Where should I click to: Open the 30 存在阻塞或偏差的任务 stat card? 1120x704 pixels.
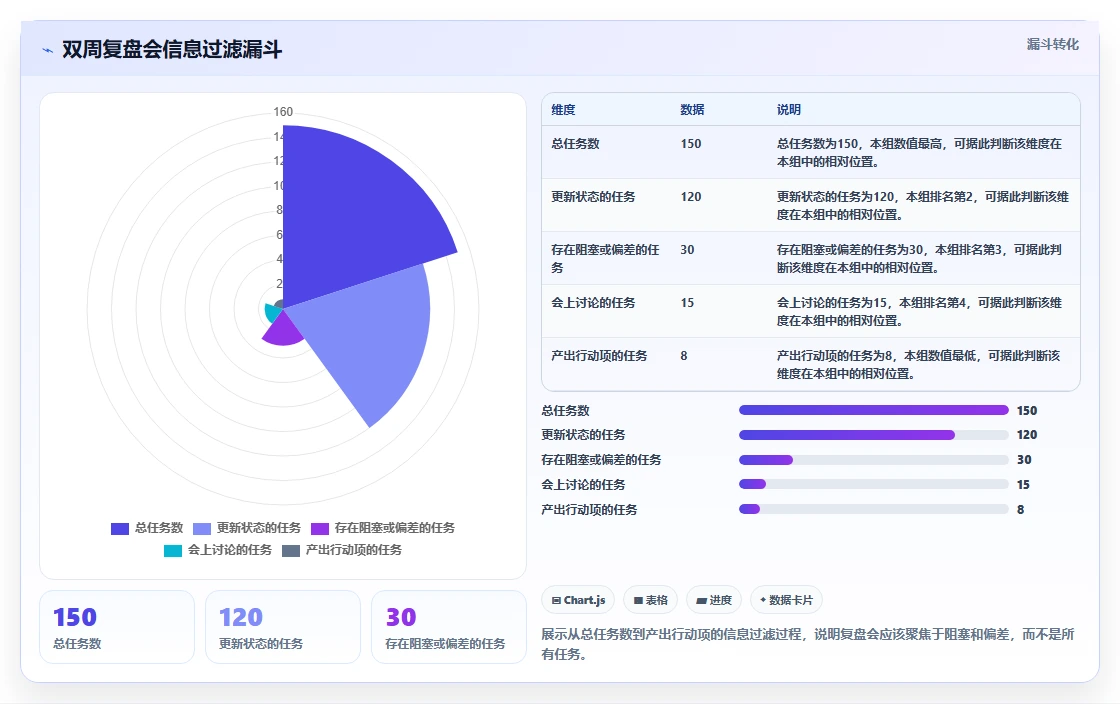click(449, 627)
